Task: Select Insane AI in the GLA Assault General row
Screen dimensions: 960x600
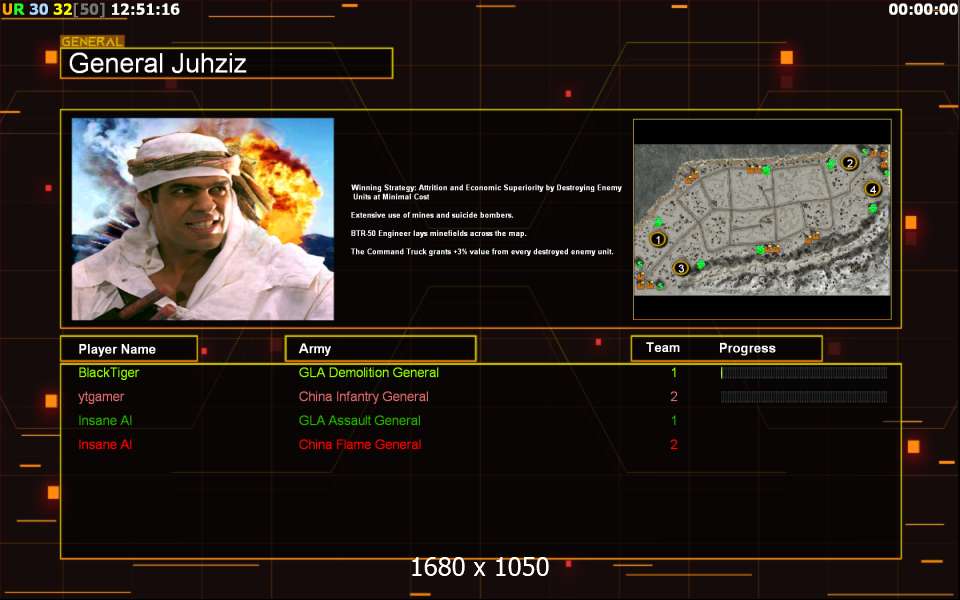Action: [x=105, y=421]
